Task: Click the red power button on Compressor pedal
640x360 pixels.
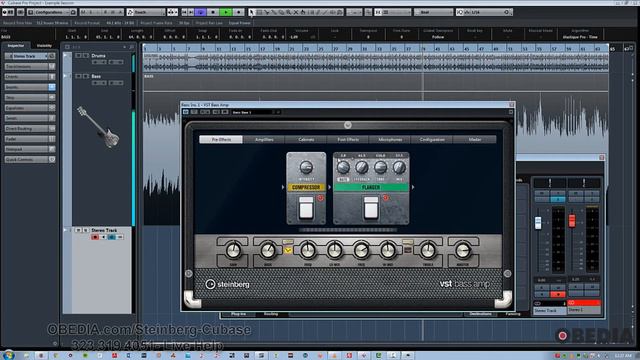Action: [320, 198]
